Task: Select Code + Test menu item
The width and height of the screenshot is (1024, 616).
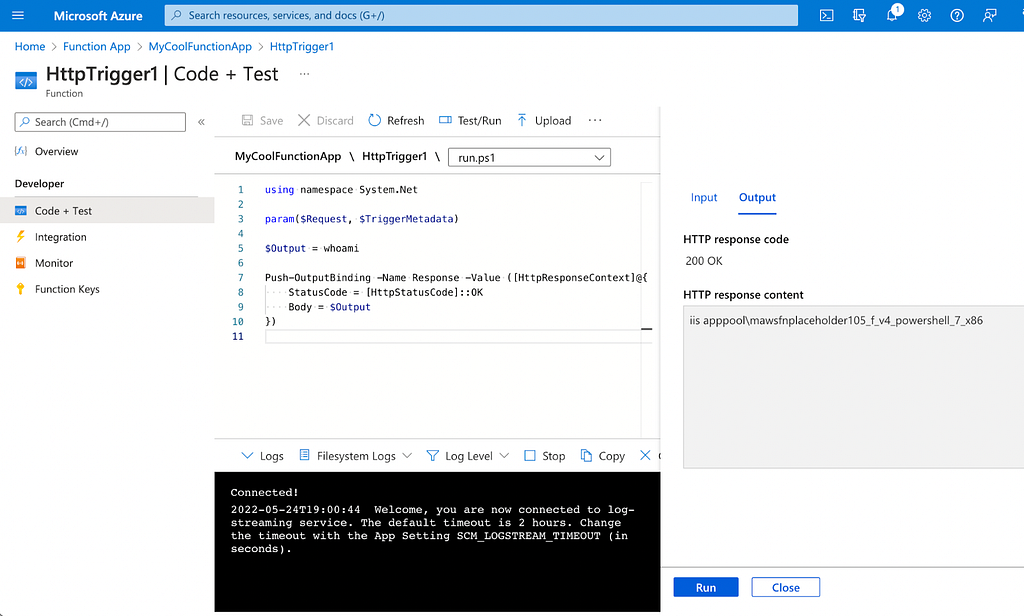Action: (107, 210)
